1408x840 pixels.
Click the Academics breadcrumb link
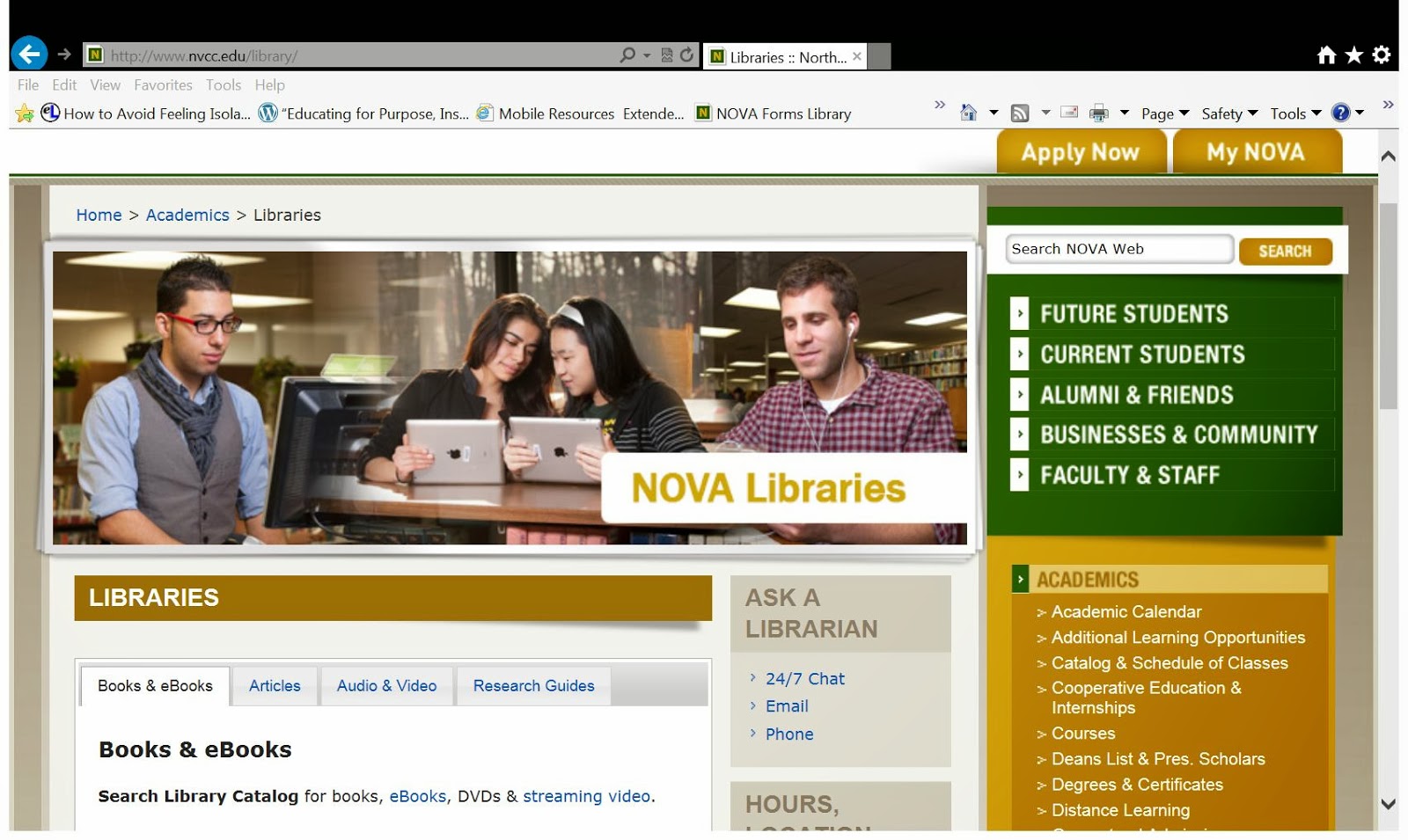187,215
